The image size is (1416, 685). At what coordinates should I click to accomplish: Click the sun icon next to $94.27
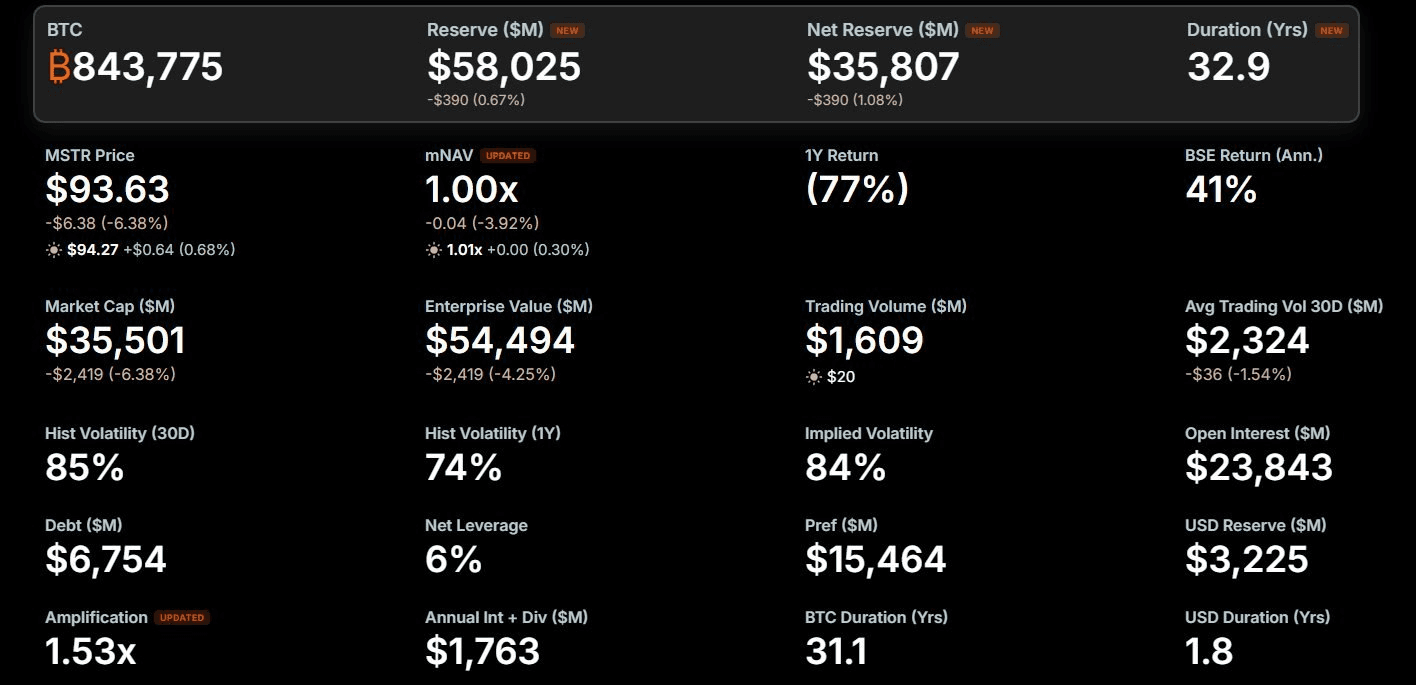pyautogui.click(x=54, y=250)
